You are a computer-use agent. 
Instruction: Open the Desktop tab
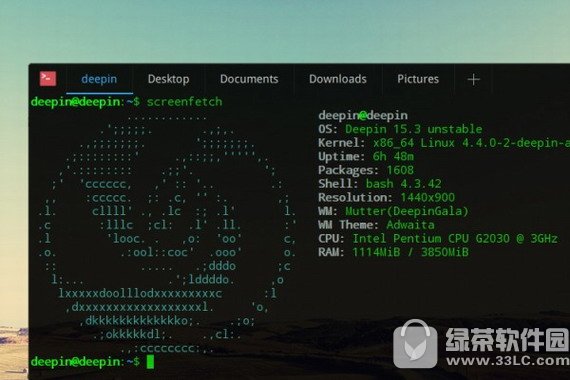tap(169, 79)
